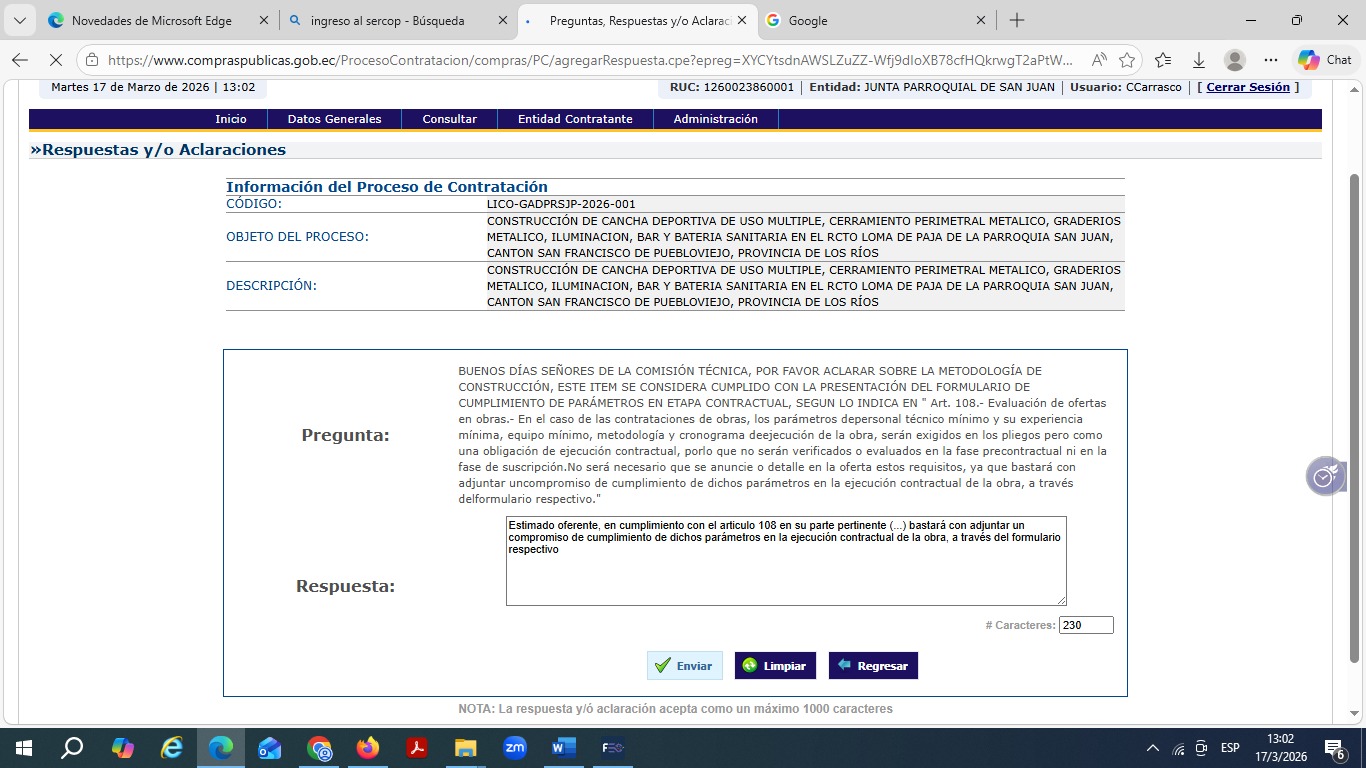Click the Cerrar Sesión link
This screenshot has width=1366, height=768.
1247,87
